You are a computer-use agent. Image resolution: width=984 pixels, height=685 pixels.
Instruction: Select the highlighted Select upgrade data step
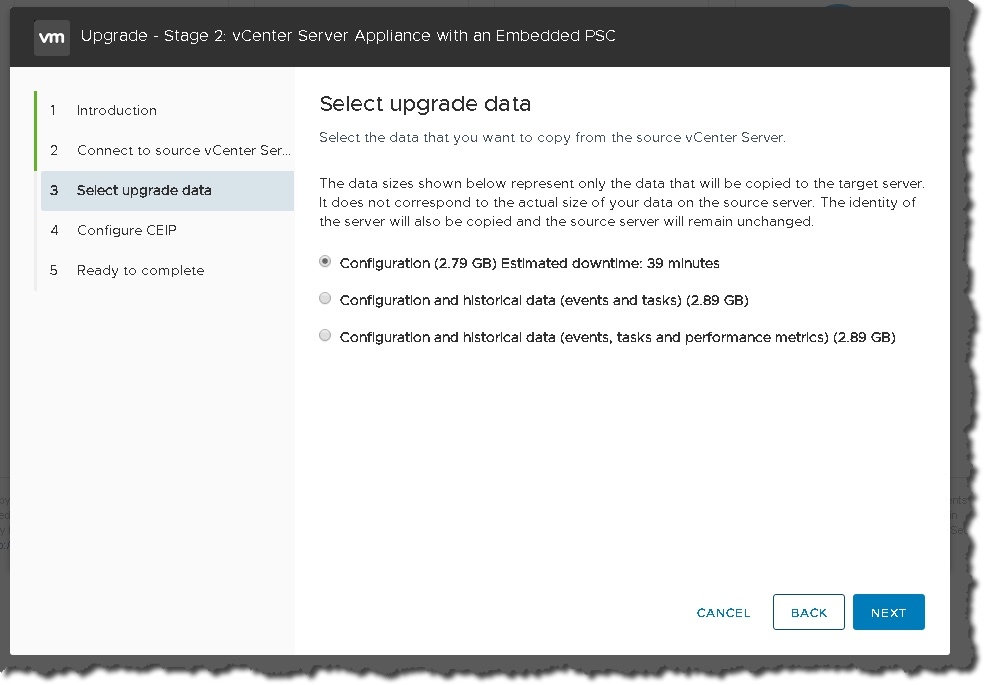(144, 190)
